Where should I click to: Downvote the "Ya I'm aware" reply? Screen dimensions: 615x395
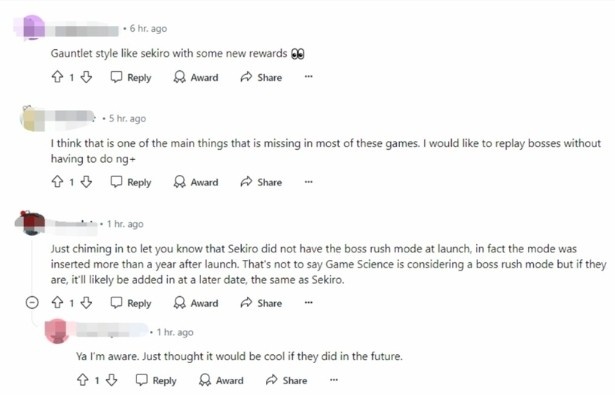112,380
